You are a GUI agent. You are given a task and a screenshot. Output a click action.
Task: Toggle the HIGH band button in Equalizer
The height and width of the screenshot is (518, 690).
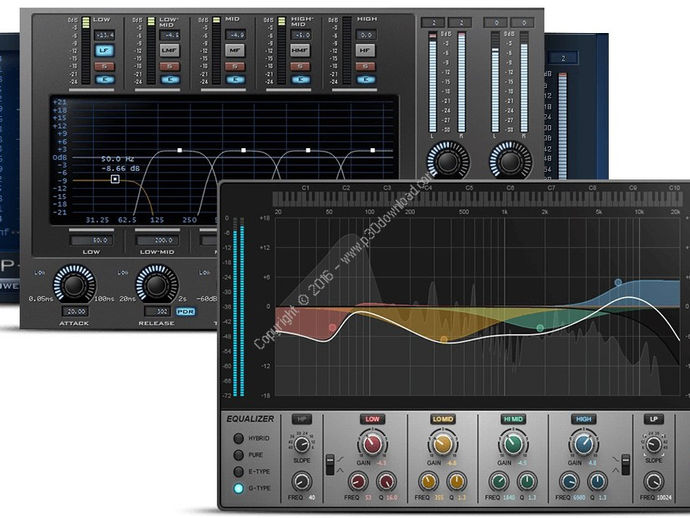(584, 419)
